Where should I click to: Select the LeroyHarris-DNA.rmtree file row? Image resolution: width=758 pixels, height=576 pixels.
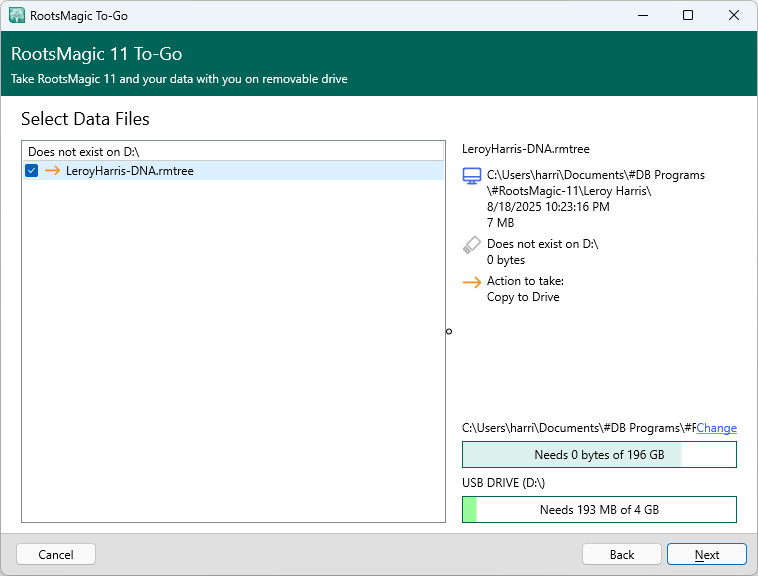[233, 171]
